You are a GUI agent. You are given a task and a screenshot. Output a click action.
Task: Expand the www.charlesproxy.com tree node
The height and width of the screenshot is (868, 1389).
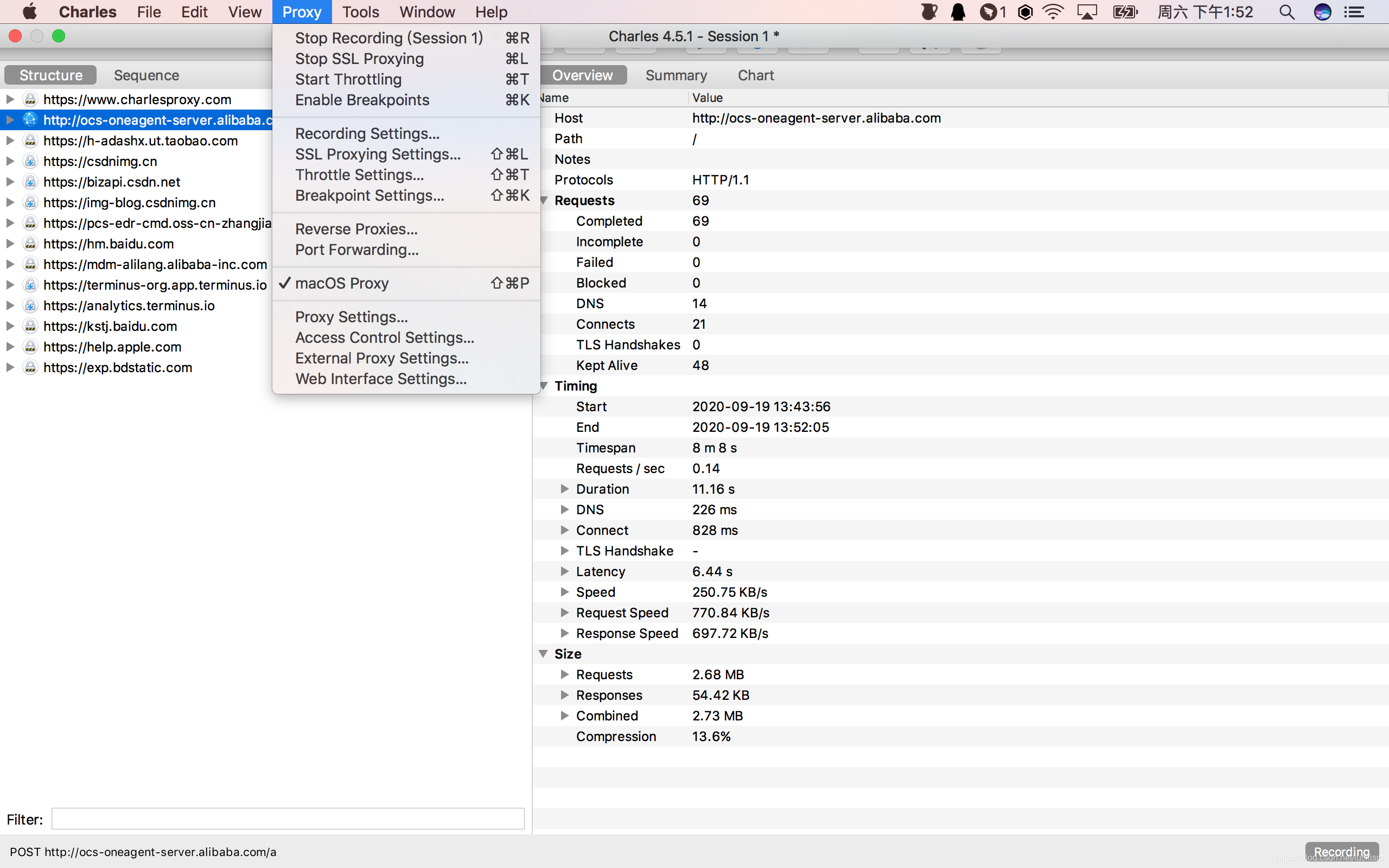click(10, 99)
